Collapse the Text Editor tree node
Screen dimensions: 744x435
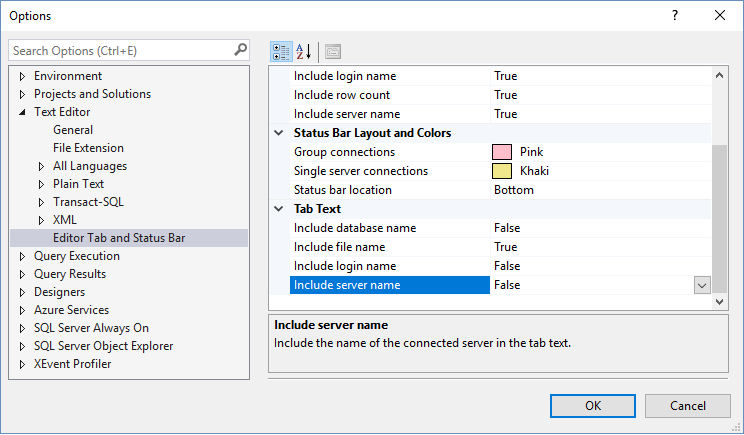[x=23, y=112]
